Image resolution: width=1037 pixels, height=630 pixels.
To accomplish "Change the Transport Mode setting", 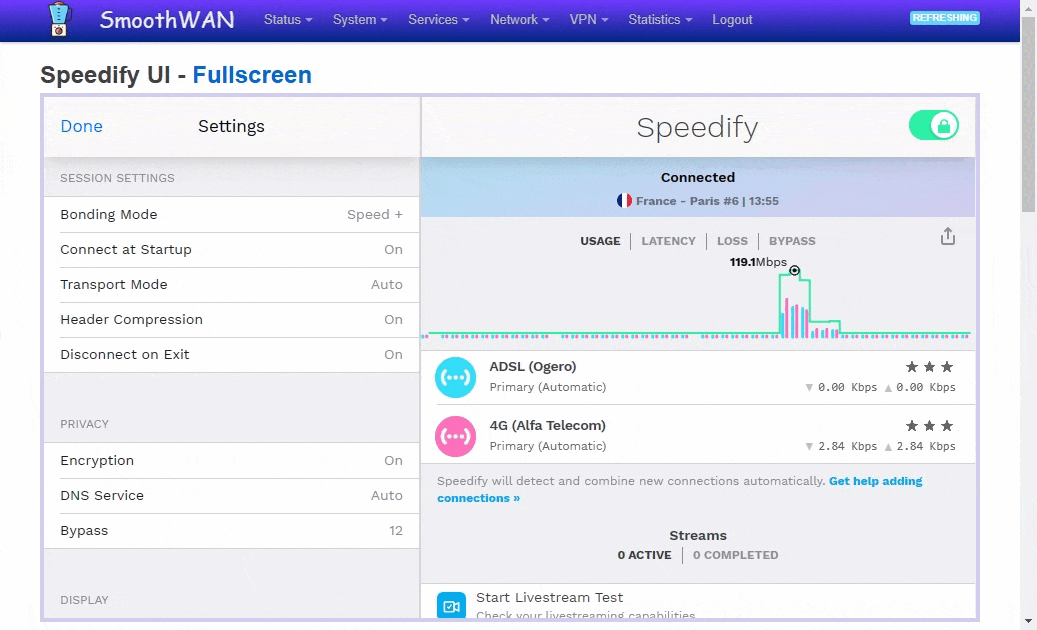I will pyautogui.click(x=231, y=284).
